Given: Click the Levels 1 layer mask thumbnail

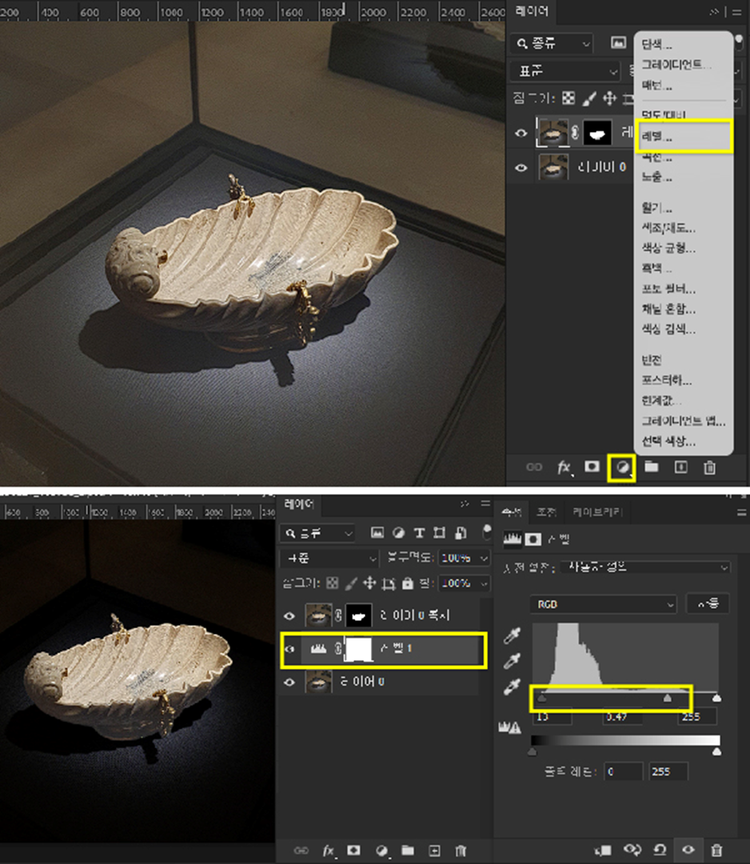Looking at the screenshot, I should tap(358, 650).
